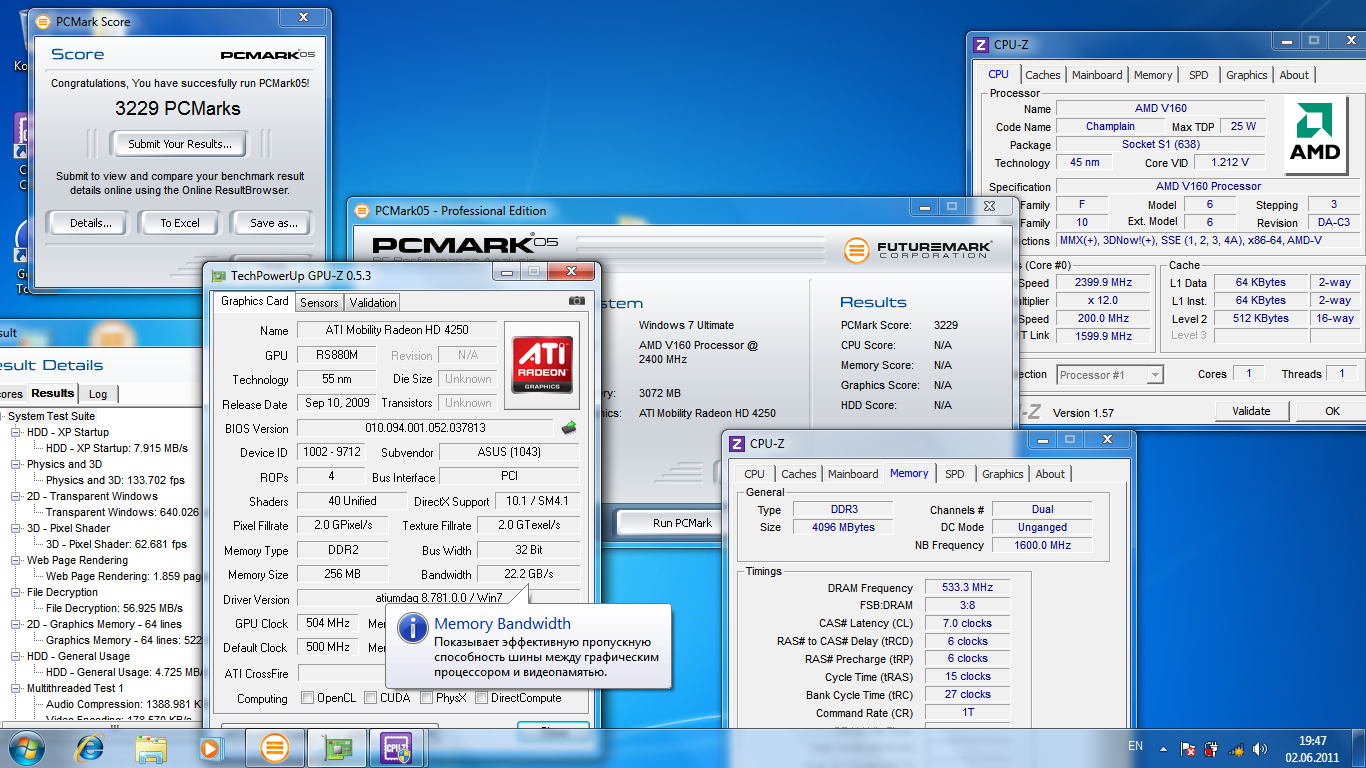Select 'Physics and 3D: 133.702 fps' result

(115, 480)
